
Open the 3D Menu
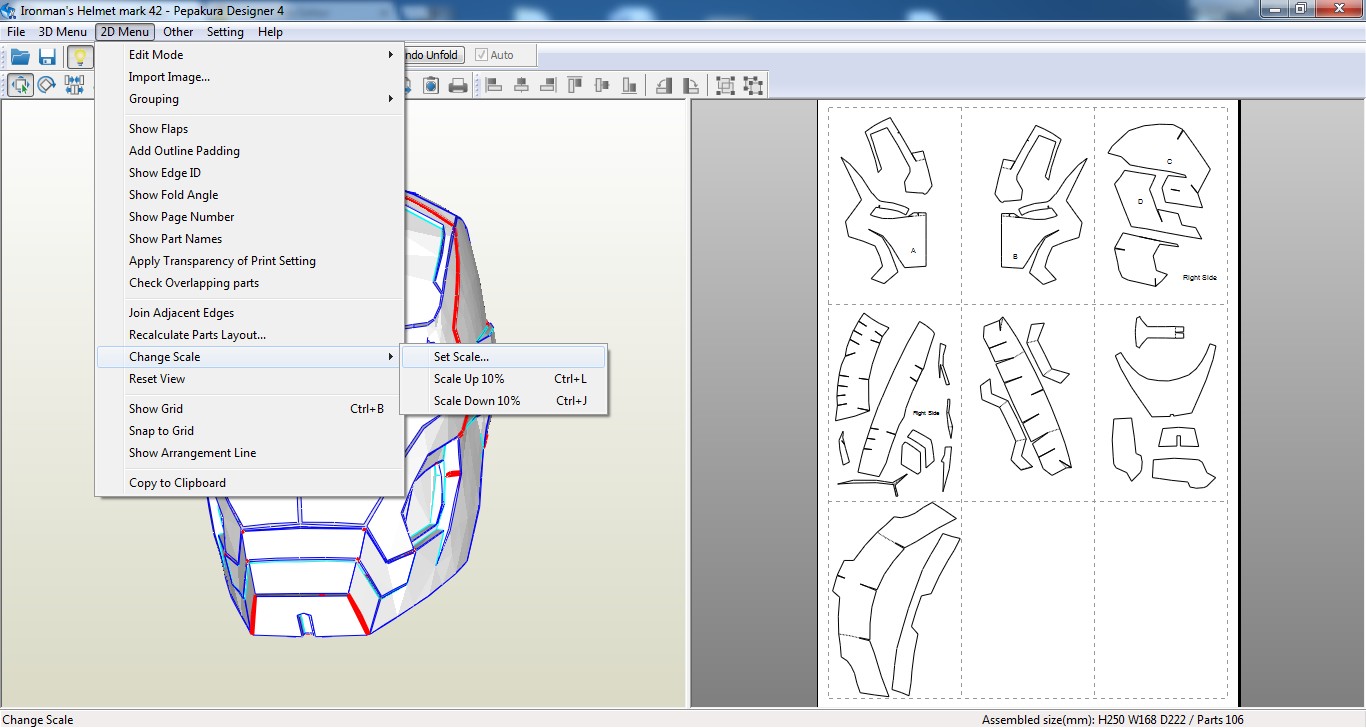63,32
